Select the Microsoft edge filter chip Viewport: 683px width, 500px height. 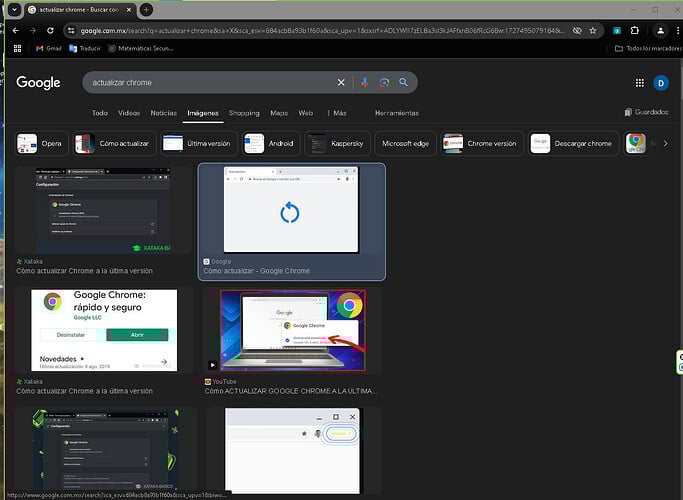405,143
